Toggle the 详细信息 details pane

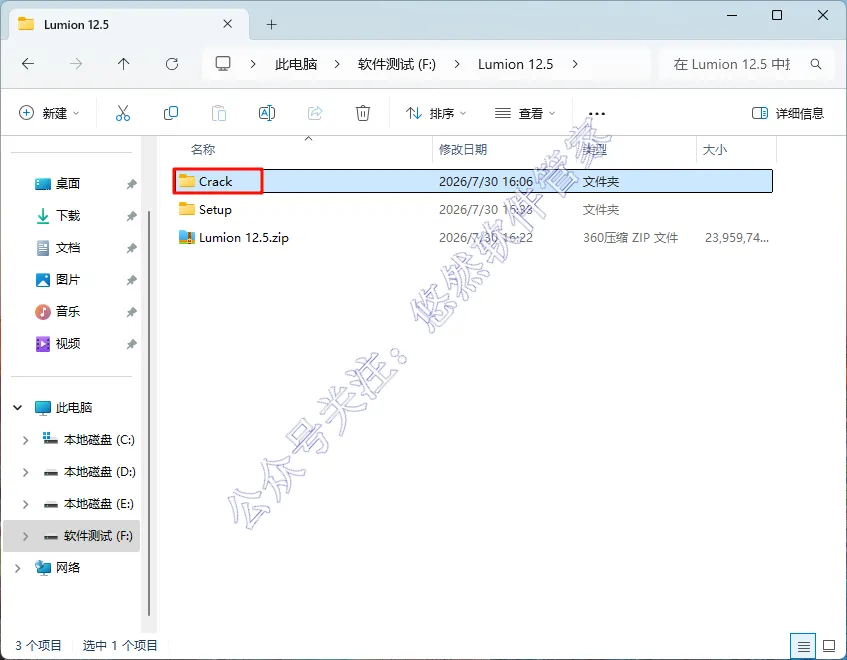click(788, 113)
